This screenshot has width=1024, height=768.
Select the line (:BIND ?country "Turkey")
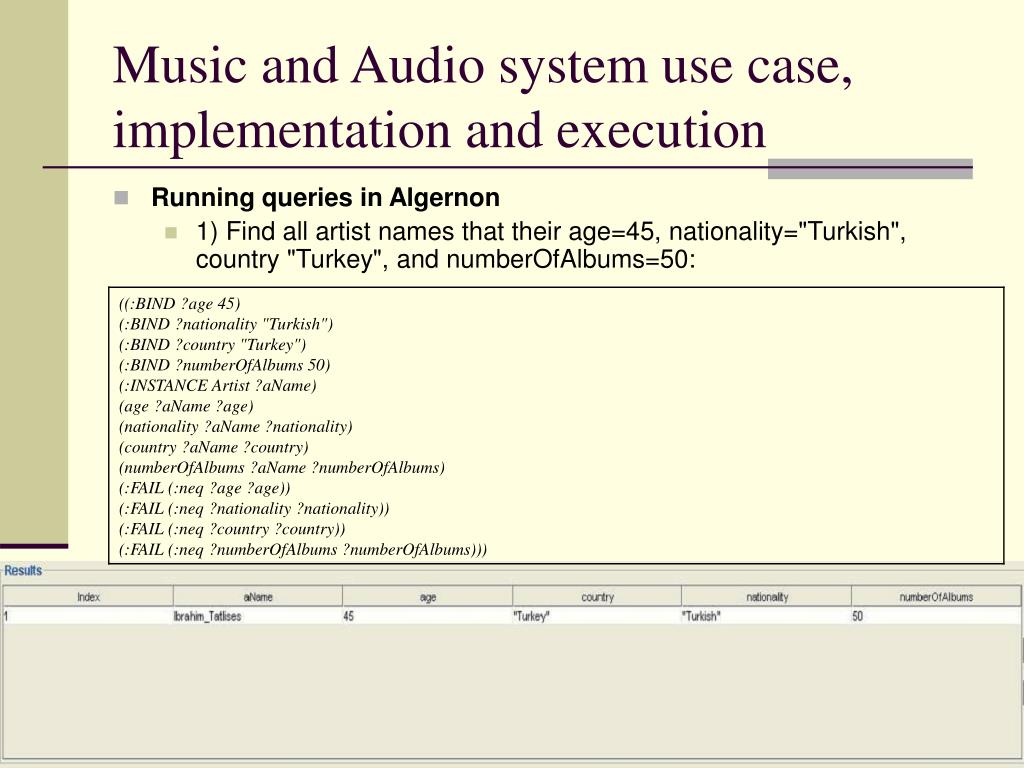coord(212,344)
